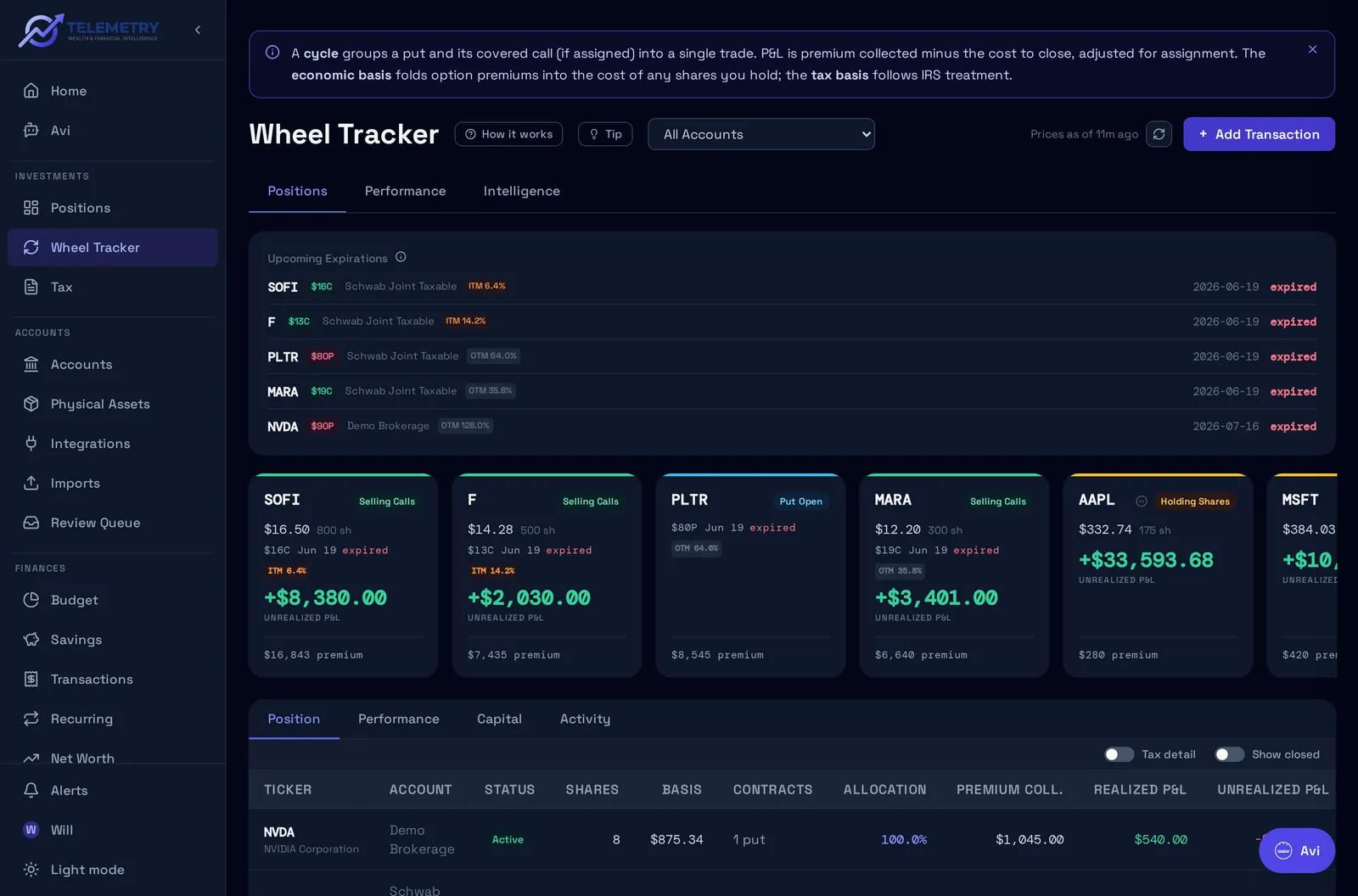Click the MARA $19C expiration row

pos(792,391)
